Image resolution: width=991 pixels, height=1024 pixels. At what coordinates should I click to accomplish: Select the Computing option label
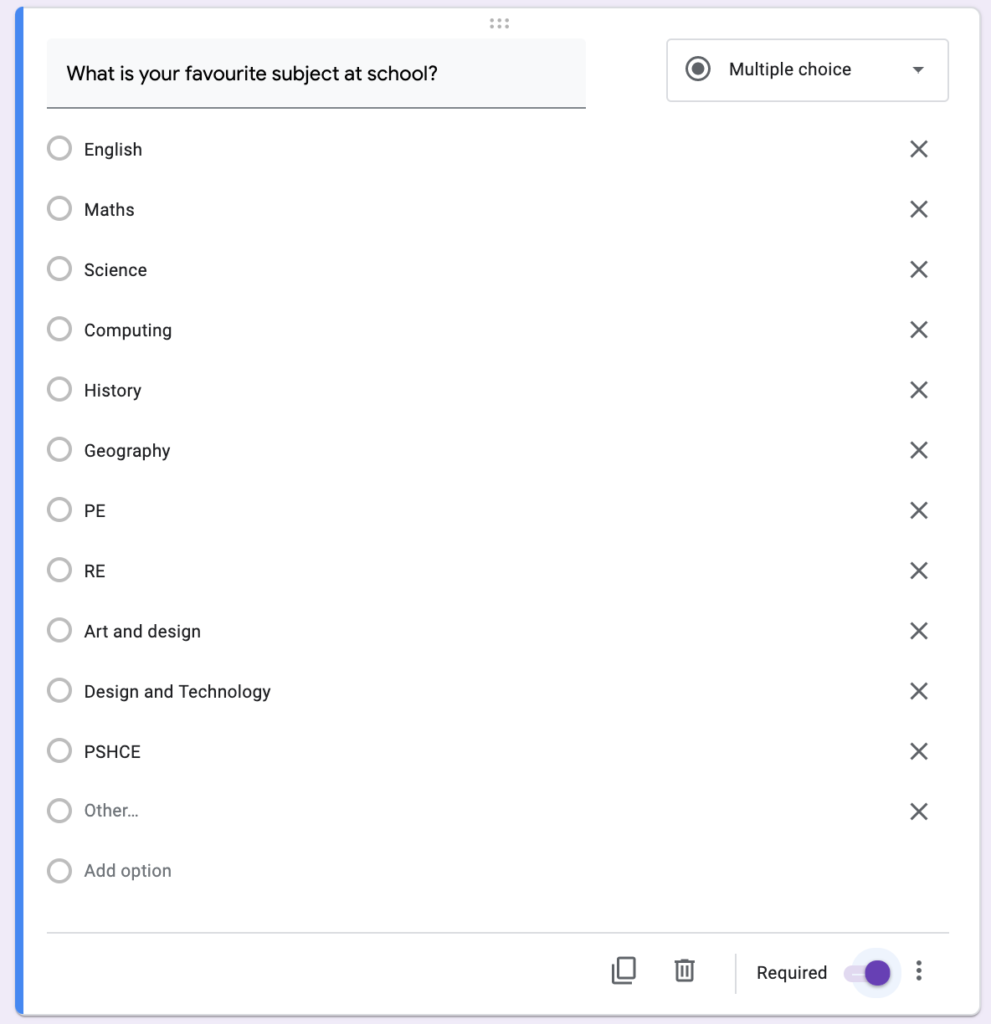point(128,329)
